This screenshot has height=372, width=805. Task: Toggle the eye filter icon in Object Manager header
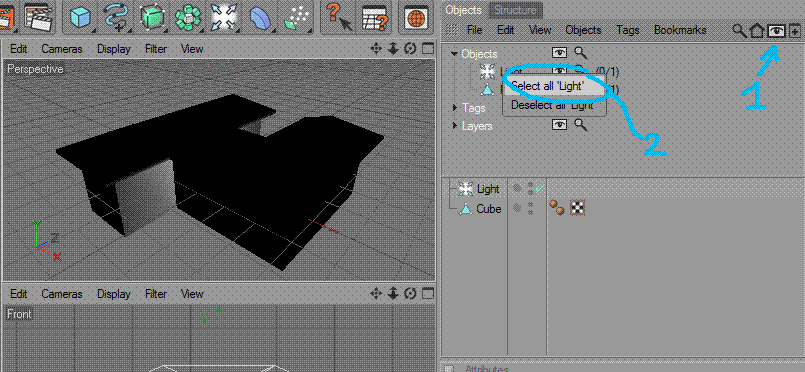pyautogui.click(x=777, y=31)
